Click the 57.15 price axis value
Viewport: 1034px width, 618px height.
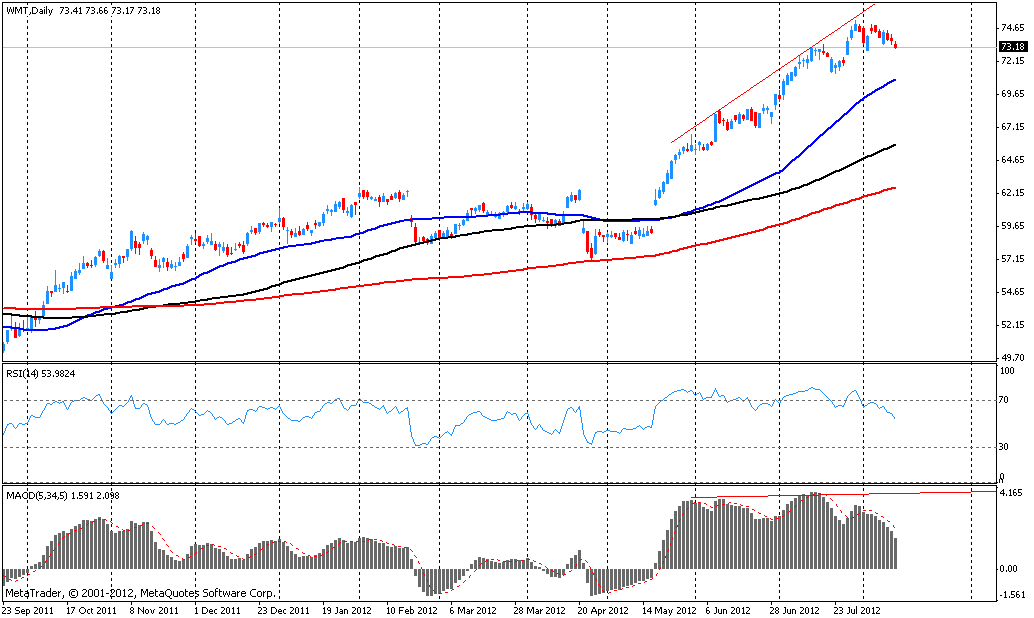coord(1012,259)
